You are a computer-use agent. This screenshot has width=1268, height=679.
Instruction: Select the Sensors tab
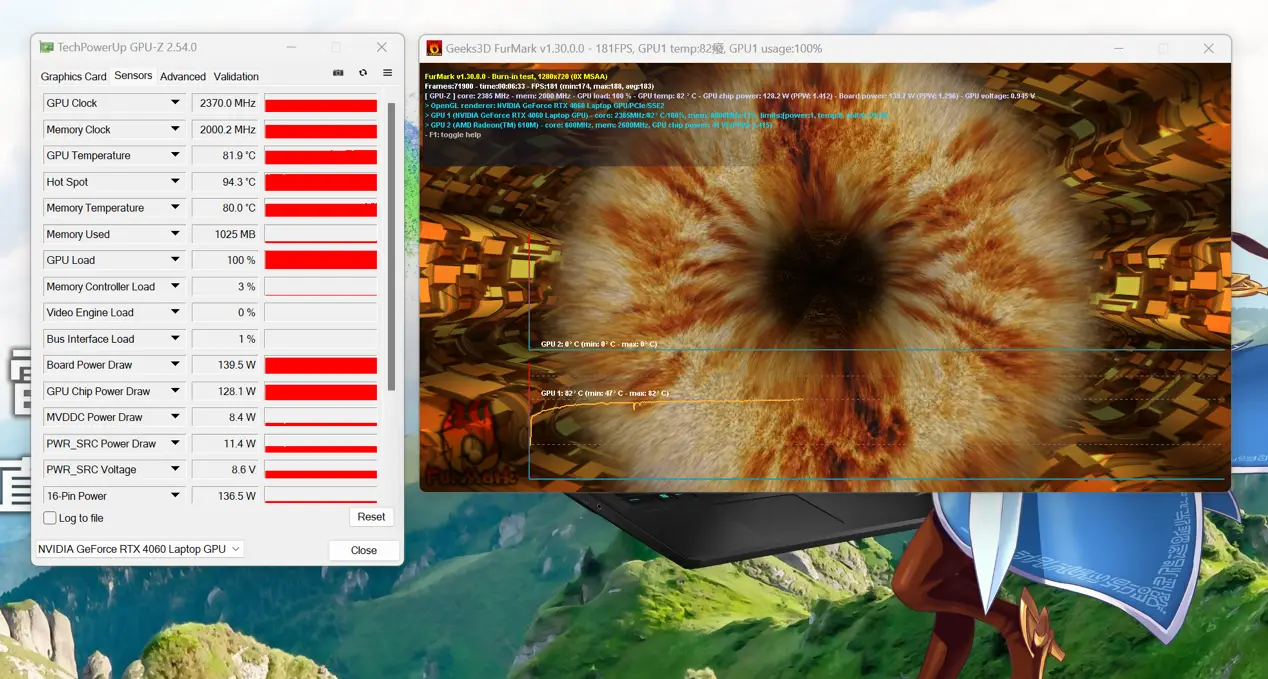pos(133,75)
